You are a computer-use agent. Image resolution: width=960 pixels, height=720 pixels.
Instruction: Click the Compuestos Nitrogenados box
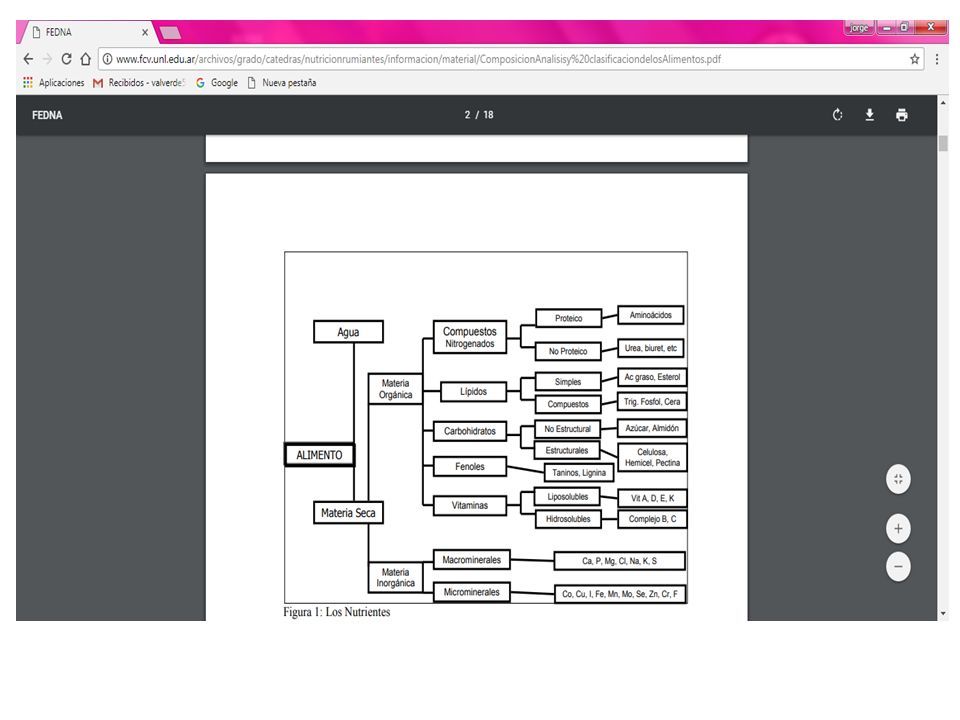470,337
